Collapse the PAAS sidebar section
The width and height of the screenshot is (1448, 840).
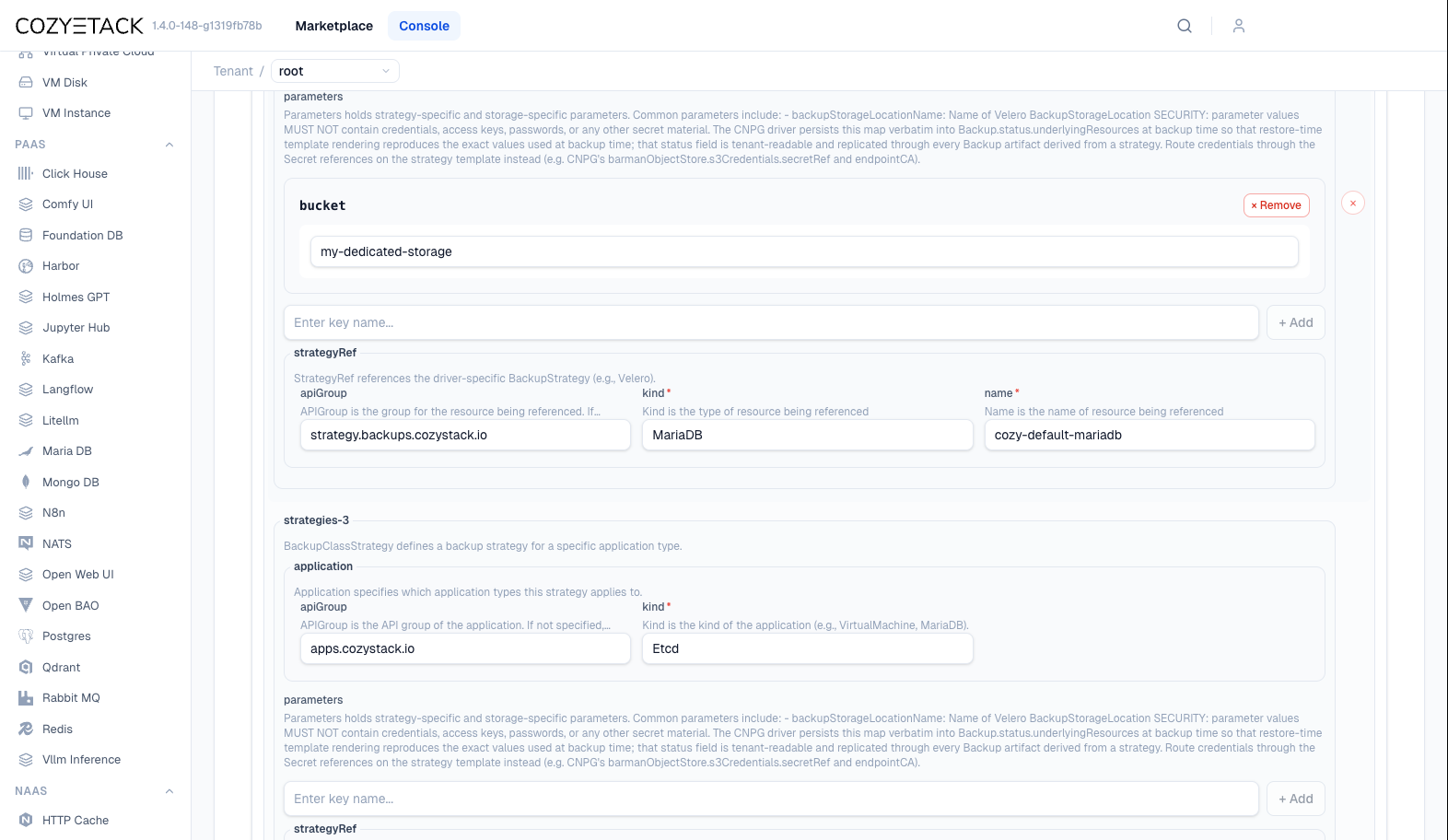(x=169, y=145)
